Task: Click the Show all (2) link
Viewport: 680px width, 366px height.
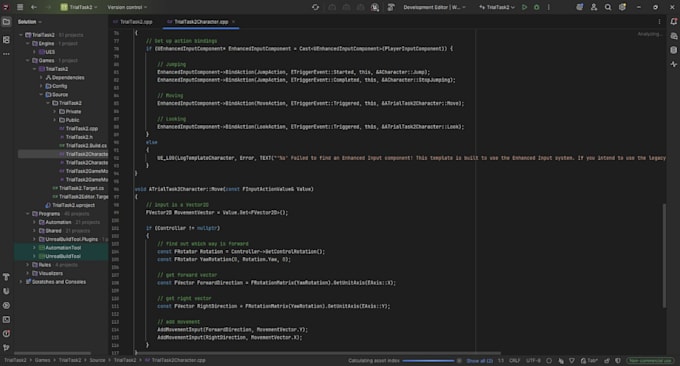Action: [x=479, y=361]
